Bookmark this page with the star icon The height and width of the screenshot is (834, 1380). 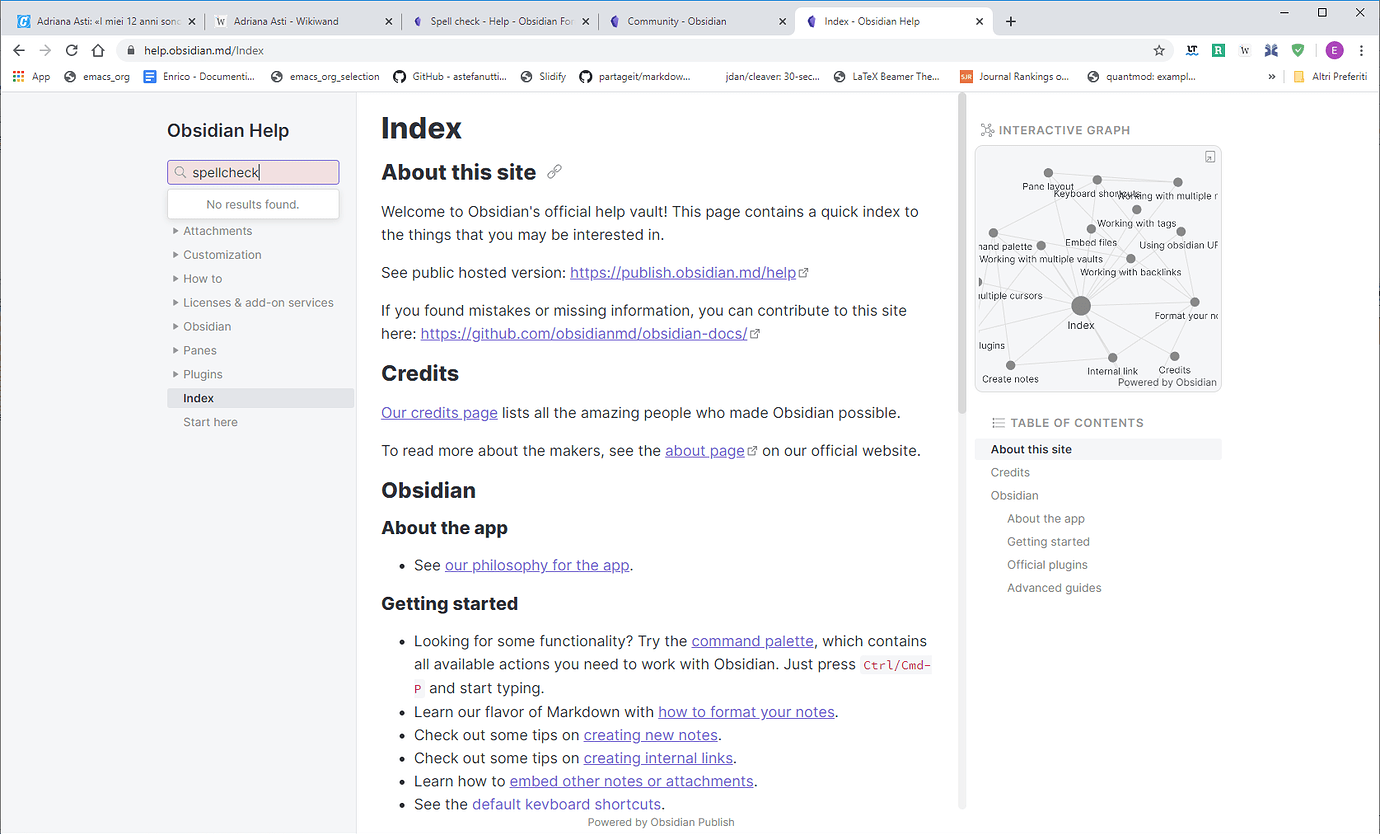tap(1159, 50)
